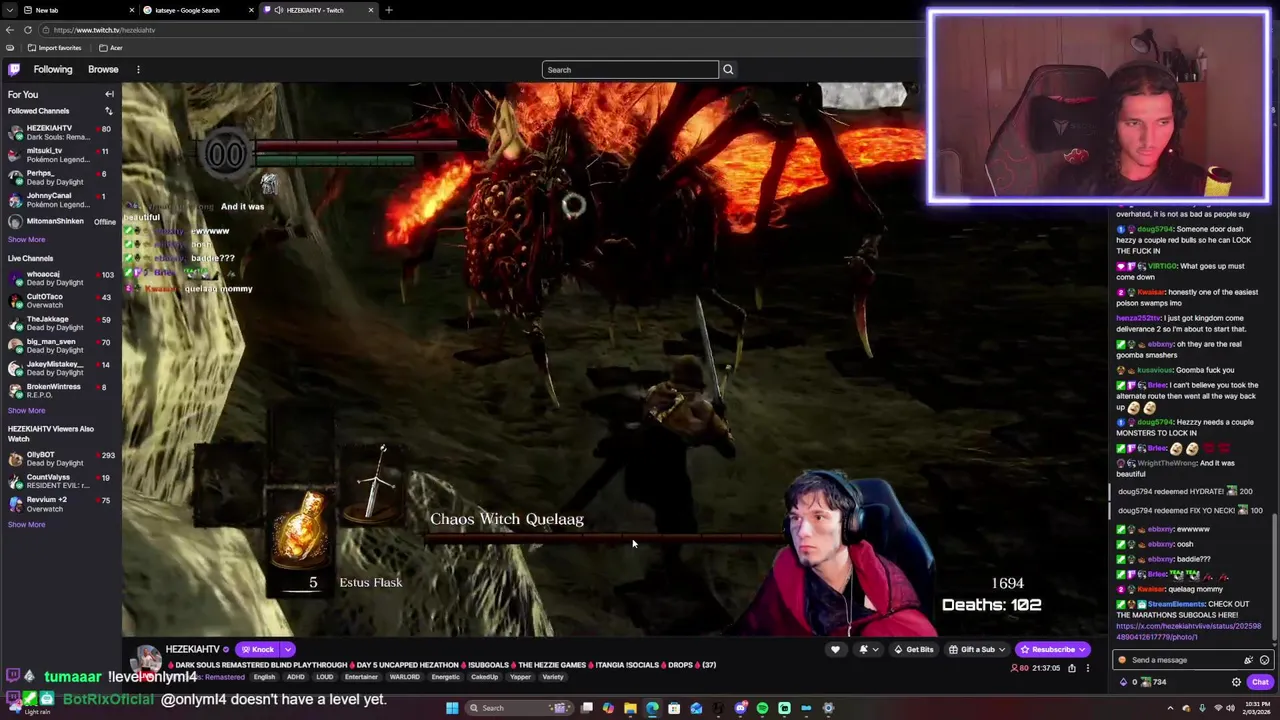Click the Resubscribe button
Screen dimensions: 1280x720
coord(1053,650)
